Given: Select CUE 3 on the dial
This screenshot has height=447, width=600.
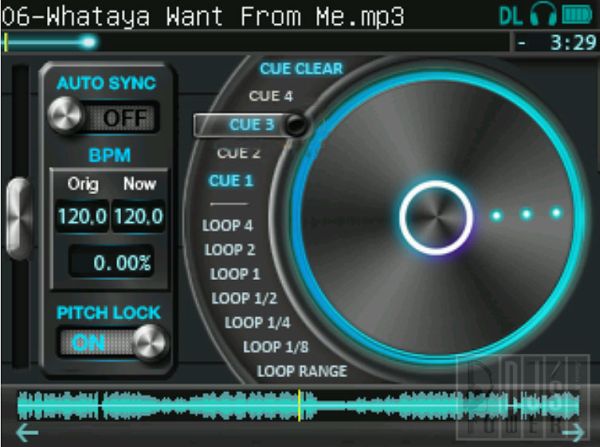Looking at the screenshot, I should (x=252, y=125).
